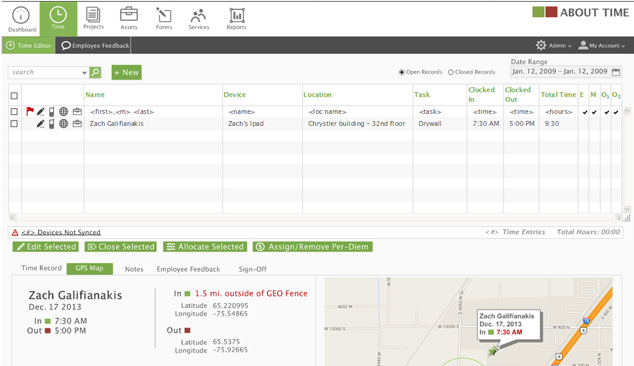Check the Zach Galifianakis row checkbox

14,123
